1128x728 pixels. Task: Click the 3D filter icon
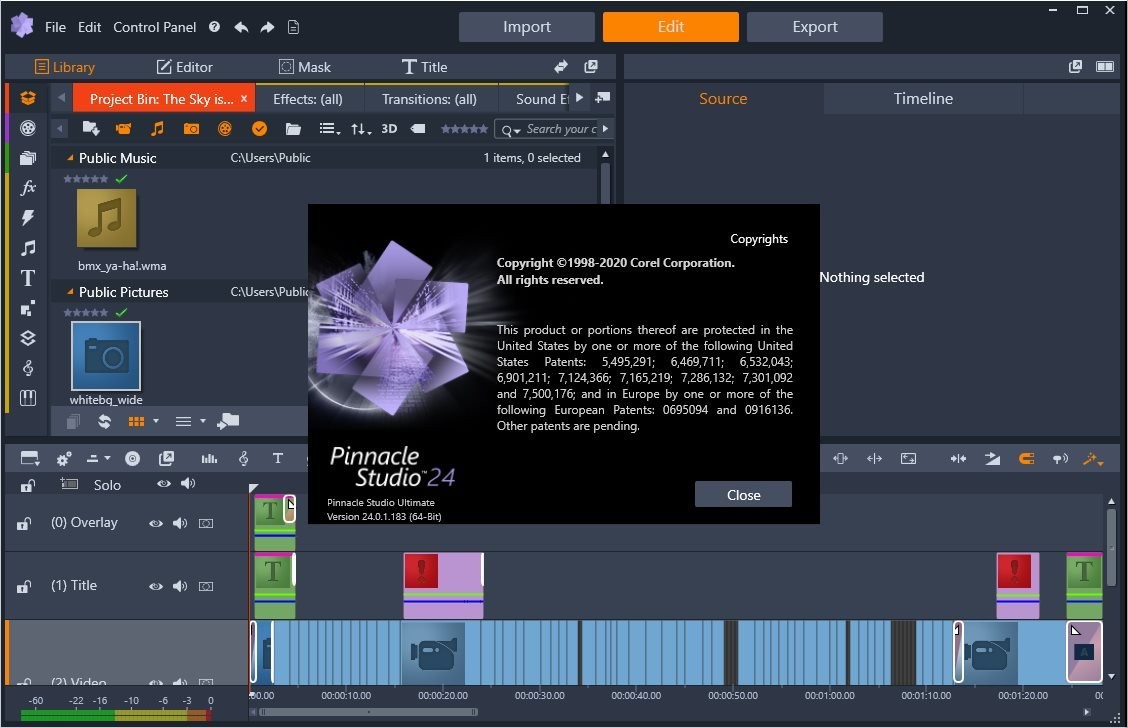(x=389, y=129)
